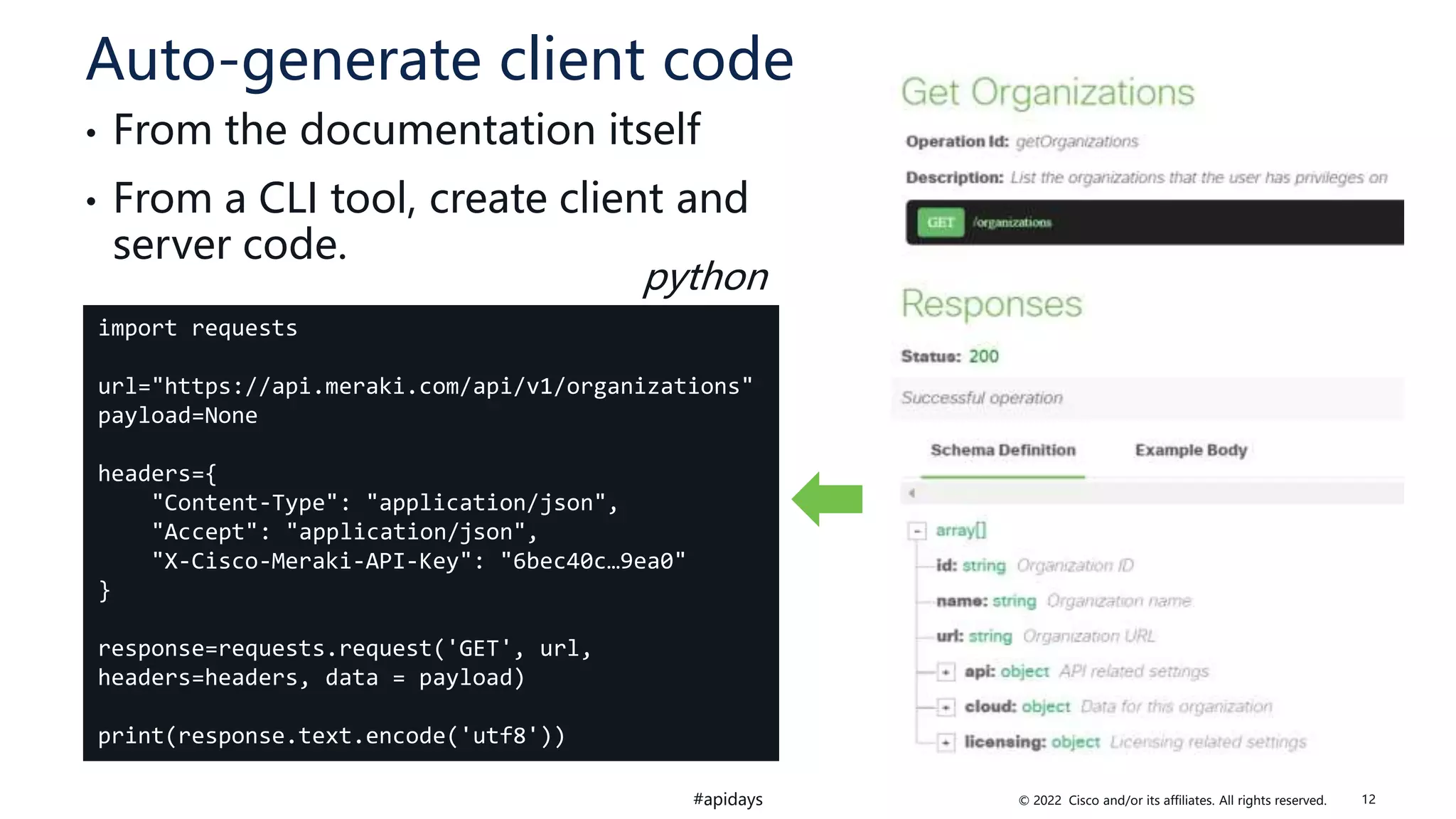Click the 'Get Organizations' heading

coord(1048,92)
